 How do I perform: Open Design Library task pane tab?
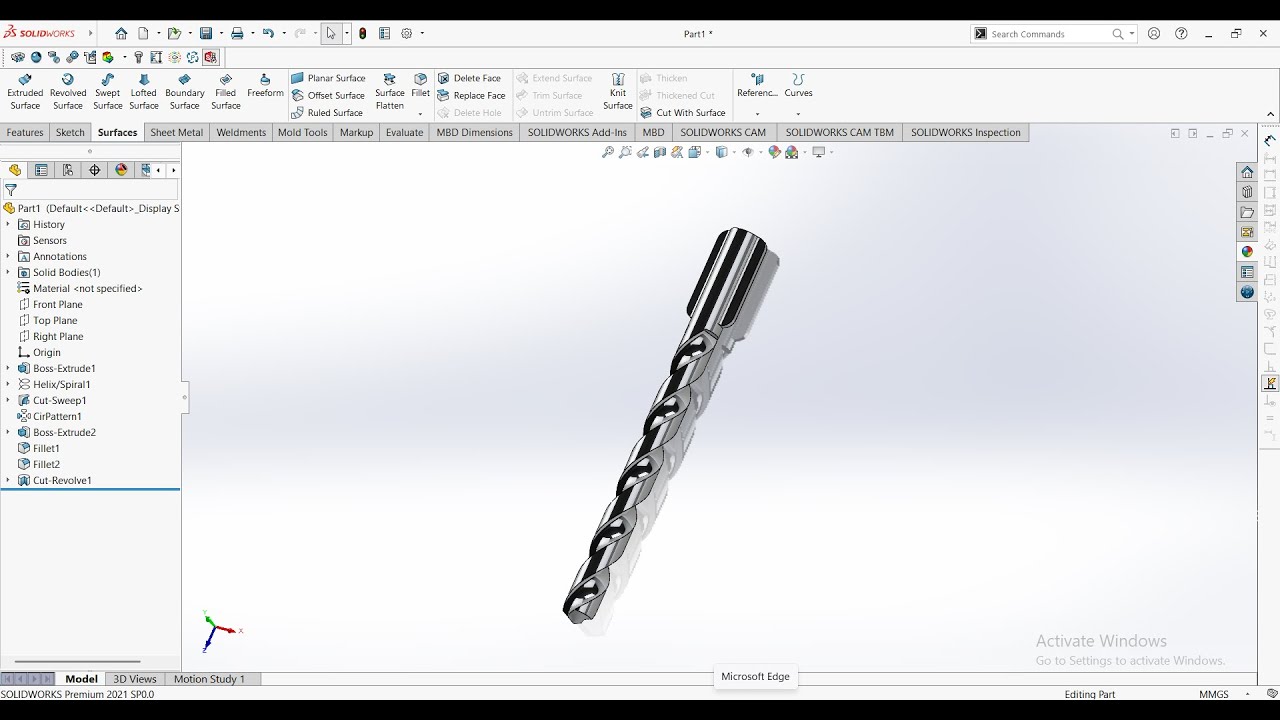point(1247,192)
